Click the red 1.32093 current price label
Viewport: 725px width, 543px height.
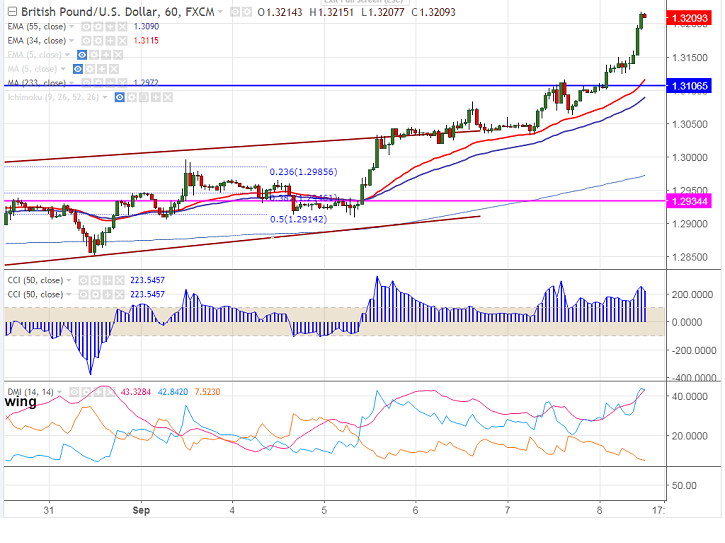pos(689,18)
